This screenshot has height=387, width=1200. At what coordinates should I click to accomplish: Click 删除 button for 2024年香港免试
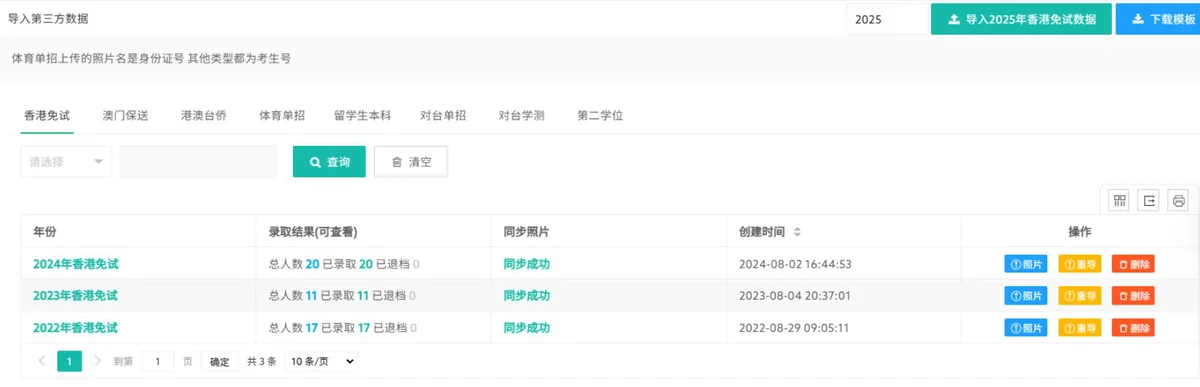point(1133,264)
